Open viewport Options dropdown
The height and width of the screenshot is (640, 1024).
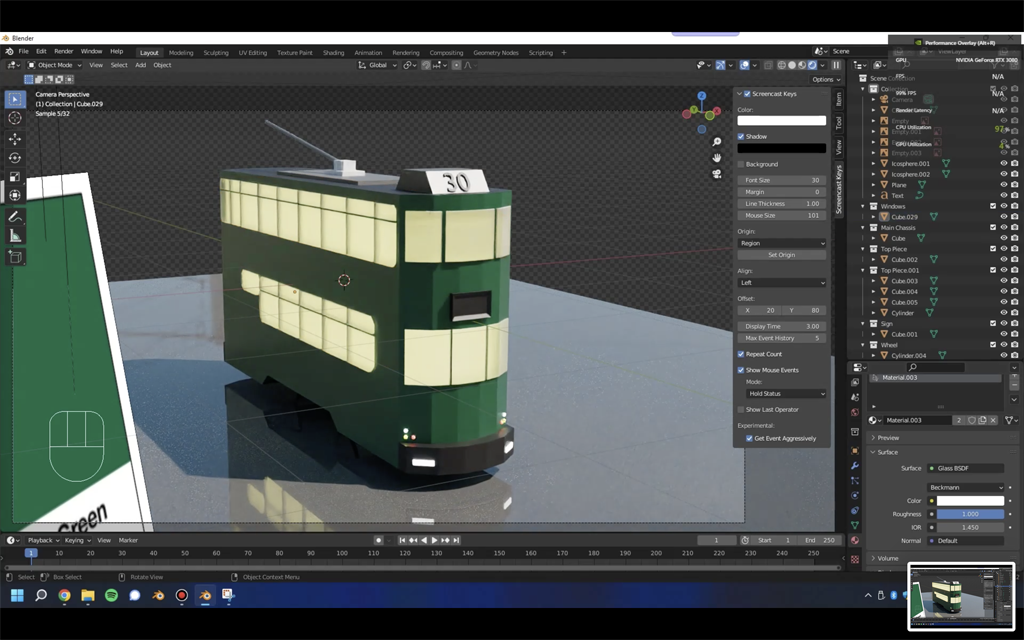825,80
